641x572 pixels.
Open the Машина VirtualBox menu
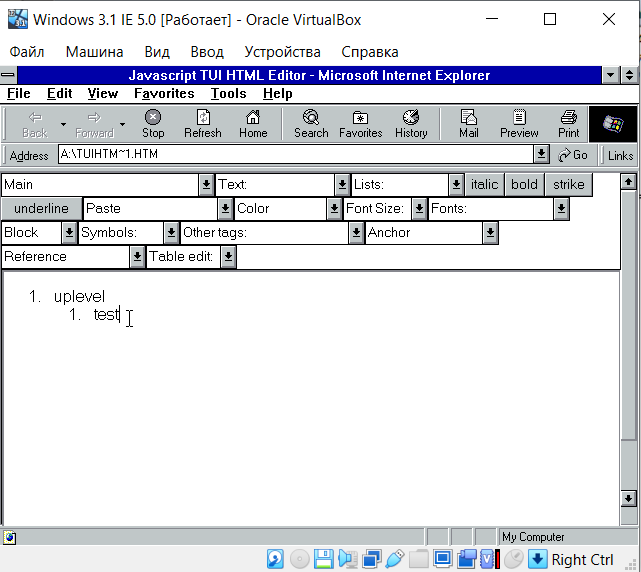point(94,52)
